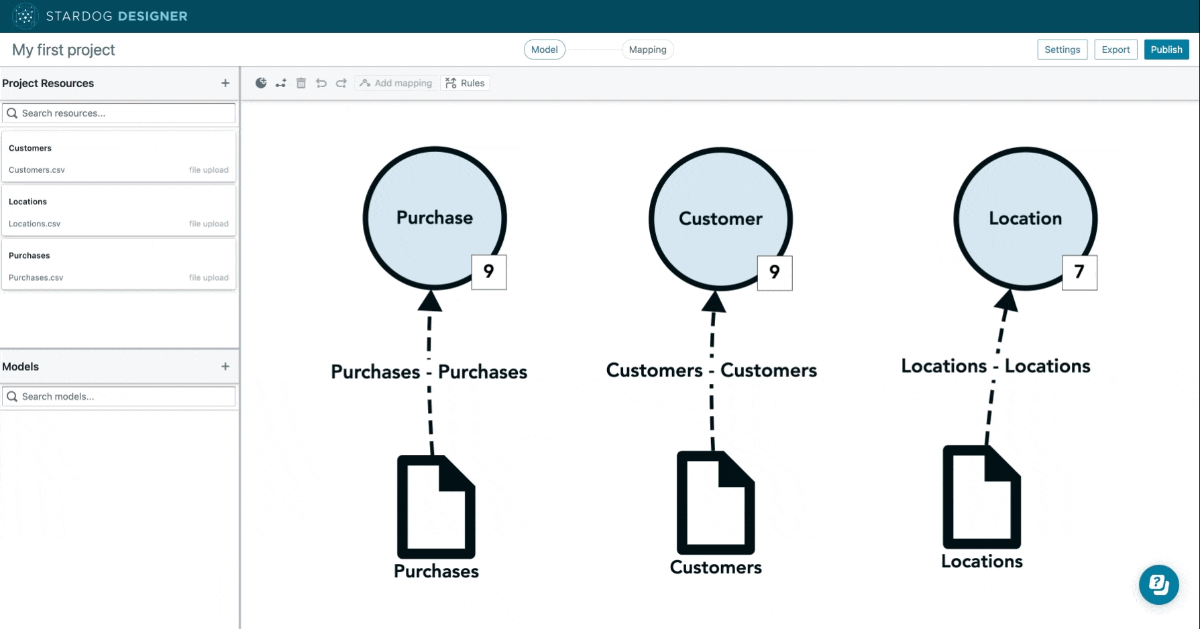This screenshot has width=1200, height=629.
Task: Open the project Settings
Action: 1062,50
